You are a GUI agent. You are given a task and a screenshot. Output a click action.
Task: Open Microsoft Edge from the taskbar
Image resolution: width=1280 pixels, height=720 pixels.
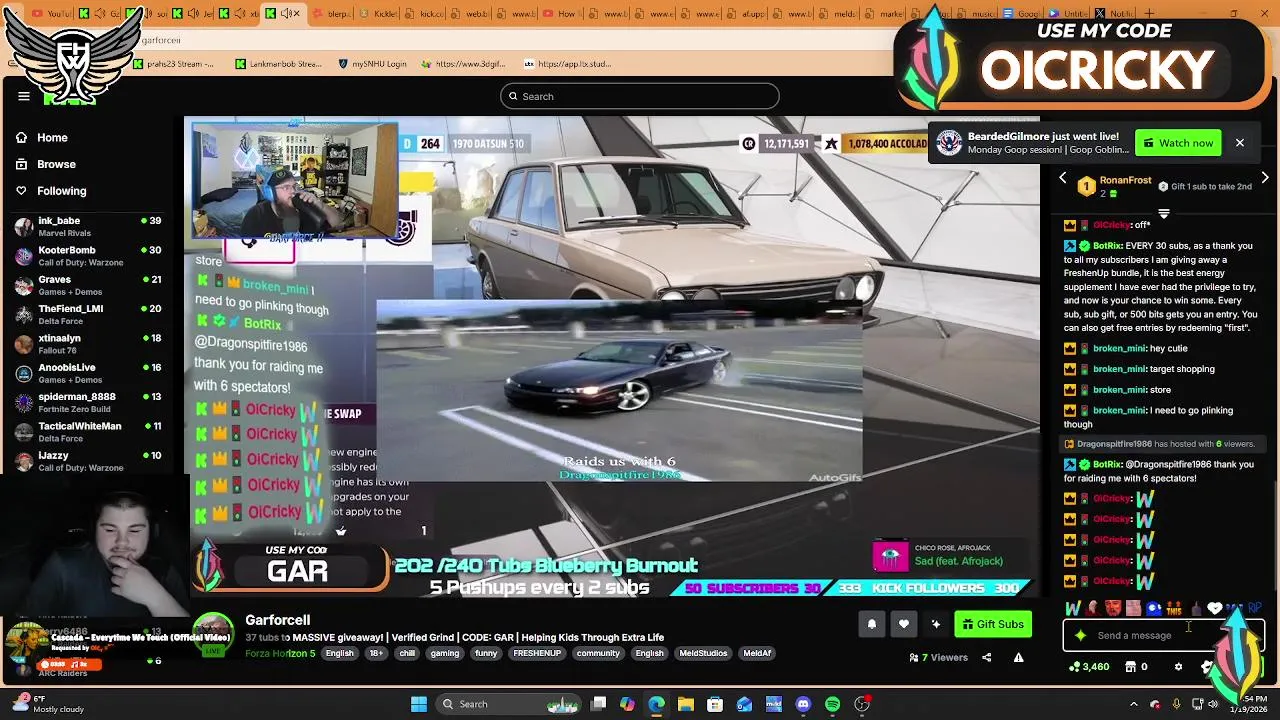pyautogui.click(x=656, y=704)
